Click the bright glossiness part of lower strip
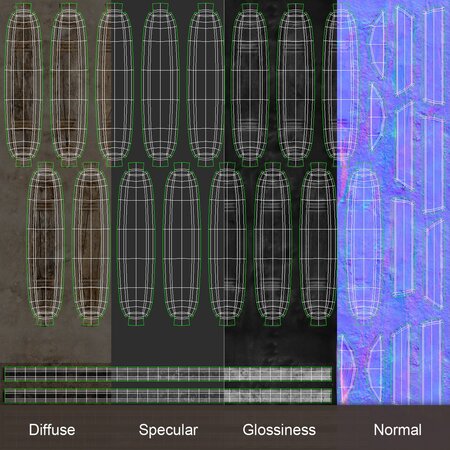450x450 pixels. [x=278, y=396]
